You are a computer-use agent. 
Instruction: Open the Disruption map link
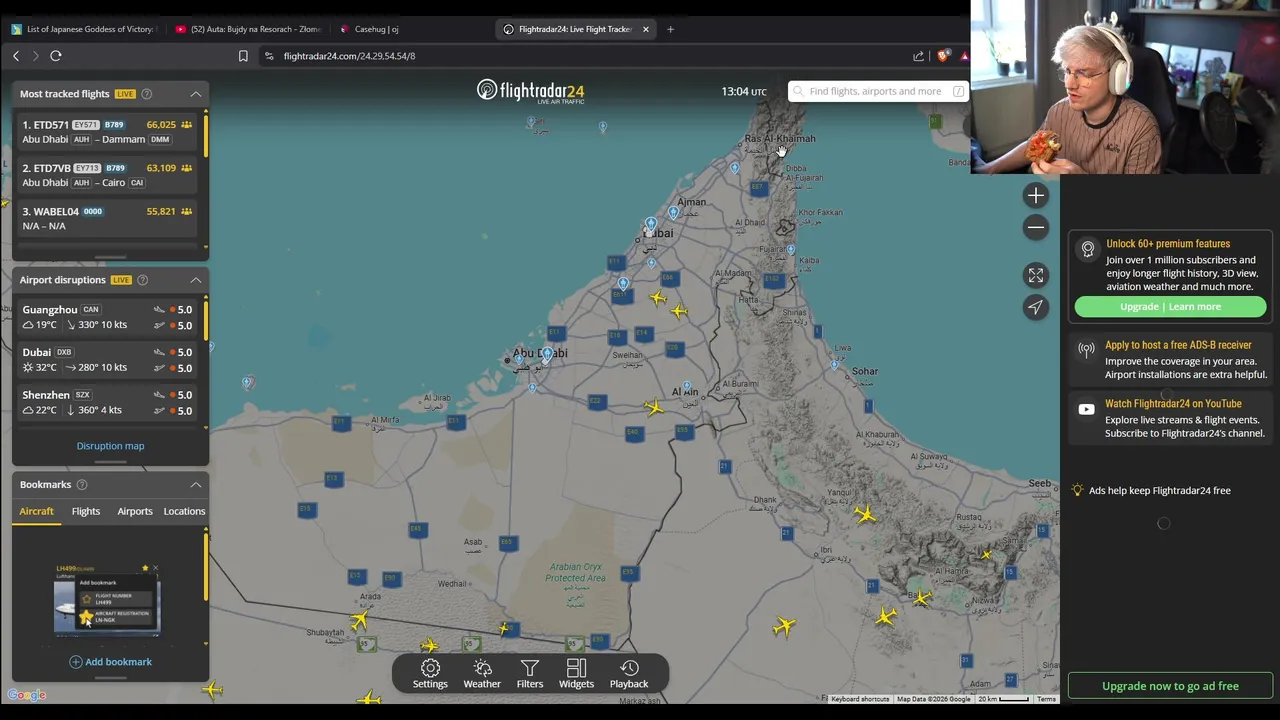tap(110, 446)
